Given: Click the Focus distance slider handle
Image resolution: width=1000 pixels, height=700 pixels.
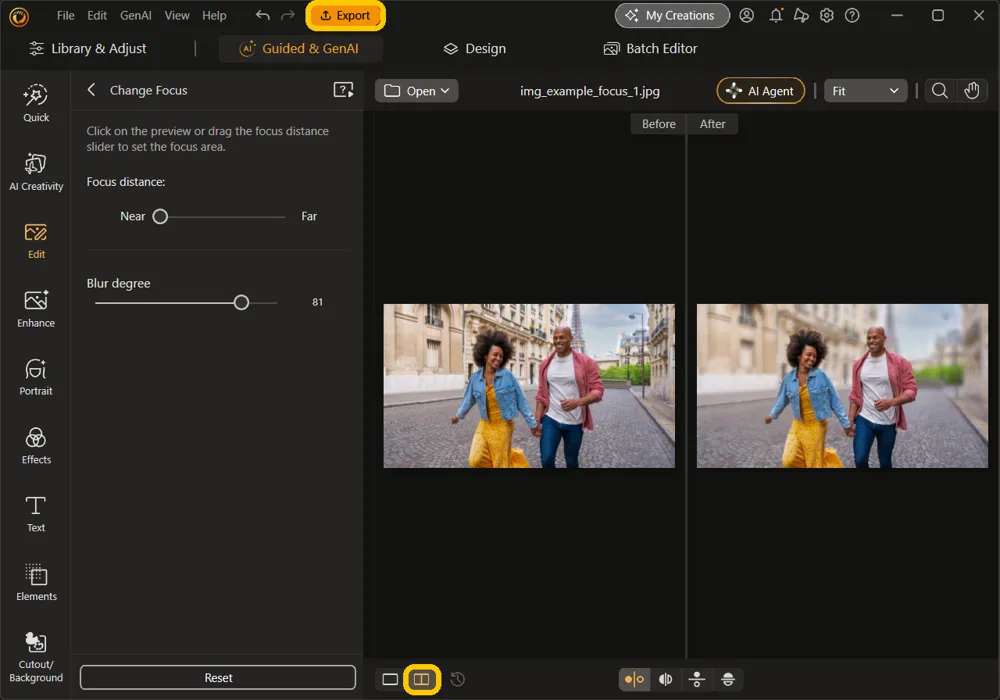Looking at the screenshot, I should 160,216.
